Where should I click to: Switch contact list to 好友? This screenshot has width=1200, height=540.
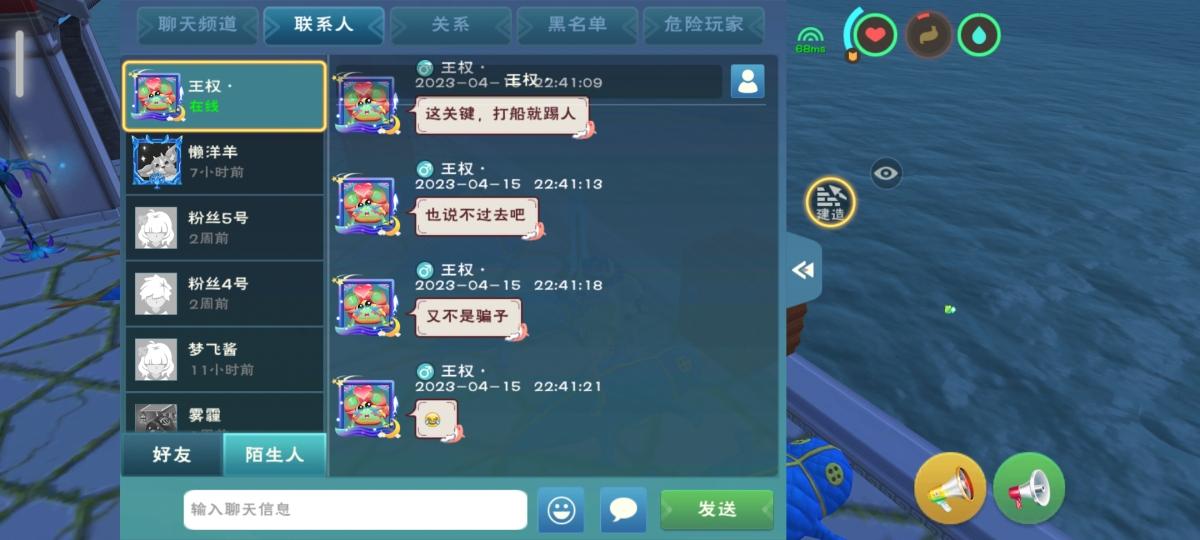click(x=172, y=454)
